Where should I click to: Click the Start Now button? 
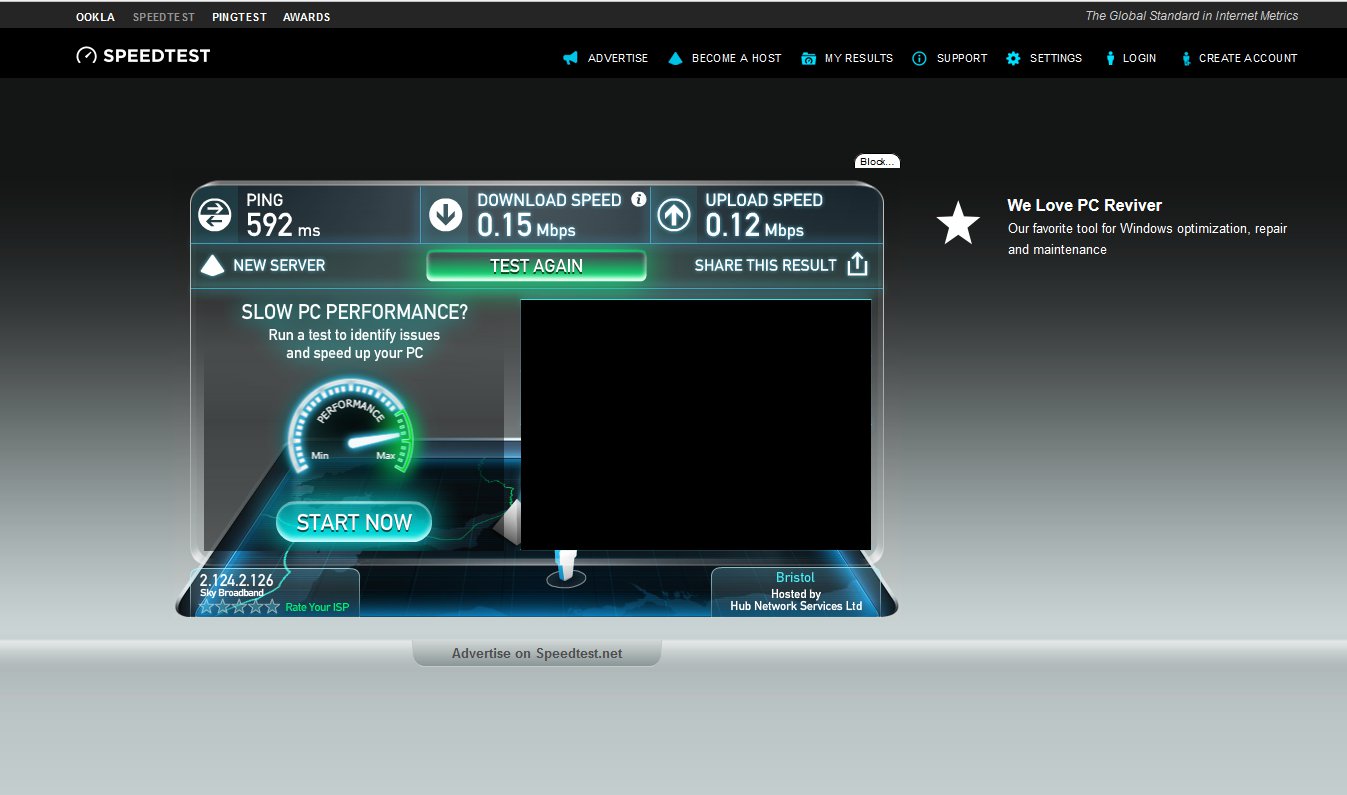(x=354, y=522)
